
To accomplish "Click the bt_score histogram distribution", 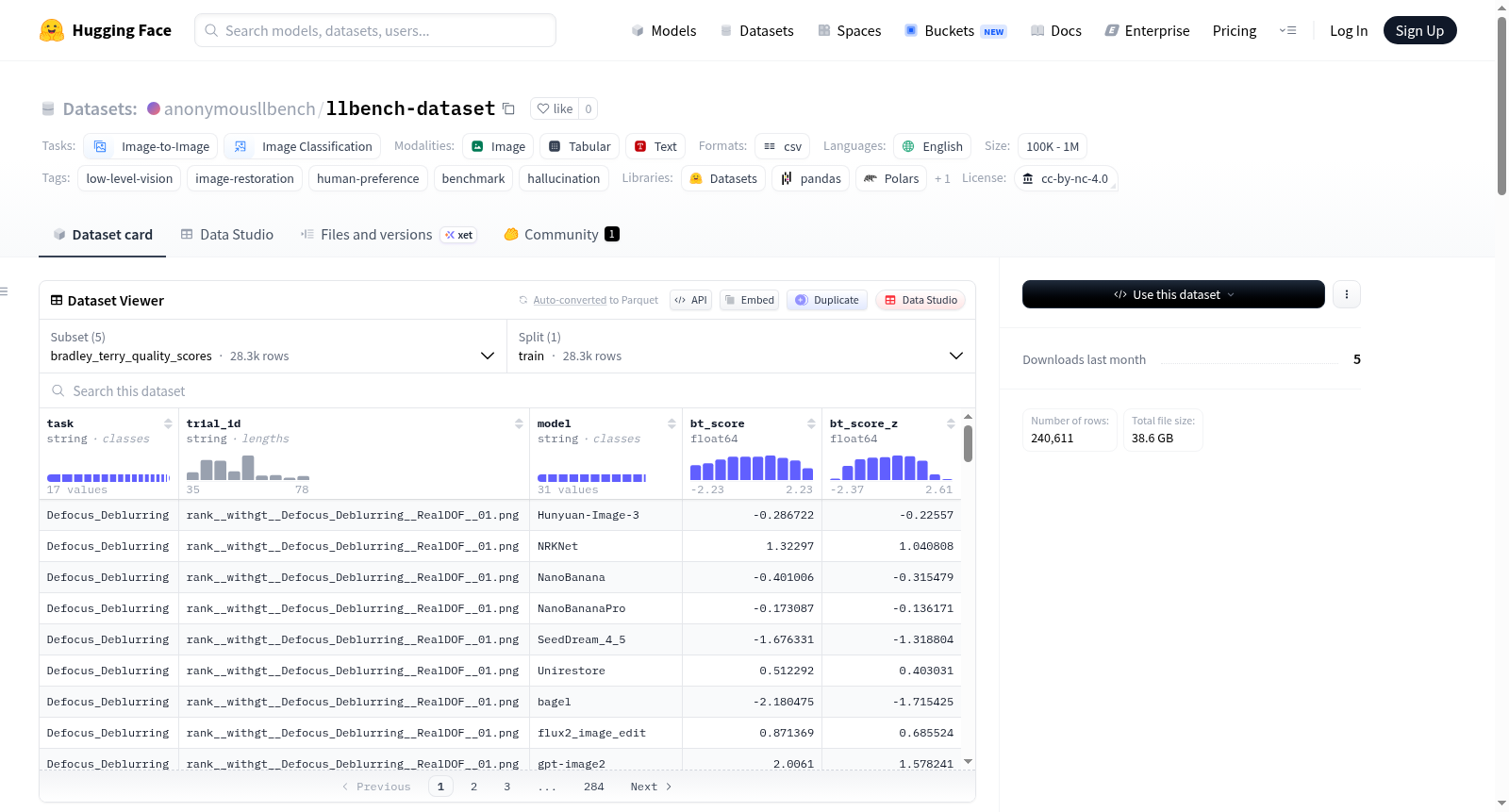I will [x=752, y=467].
